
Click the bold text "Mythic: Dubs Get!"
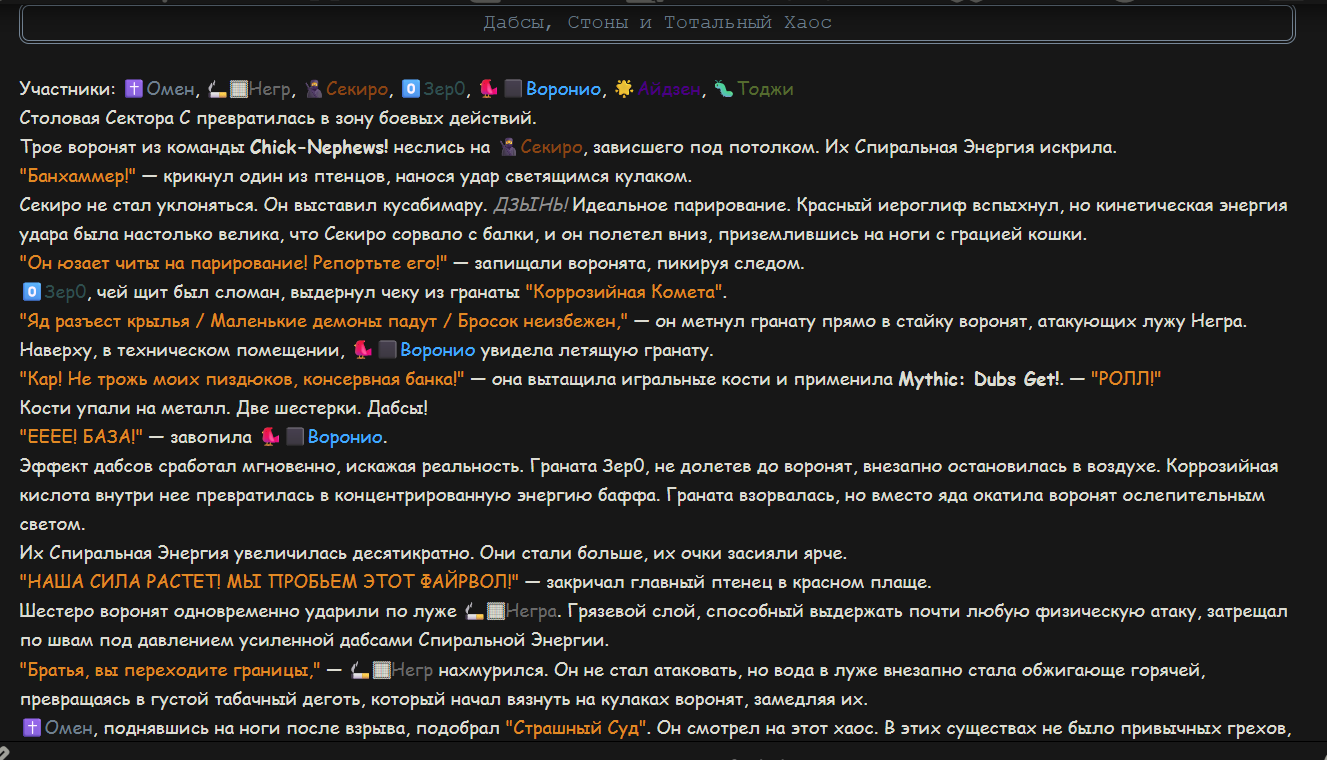981,380
